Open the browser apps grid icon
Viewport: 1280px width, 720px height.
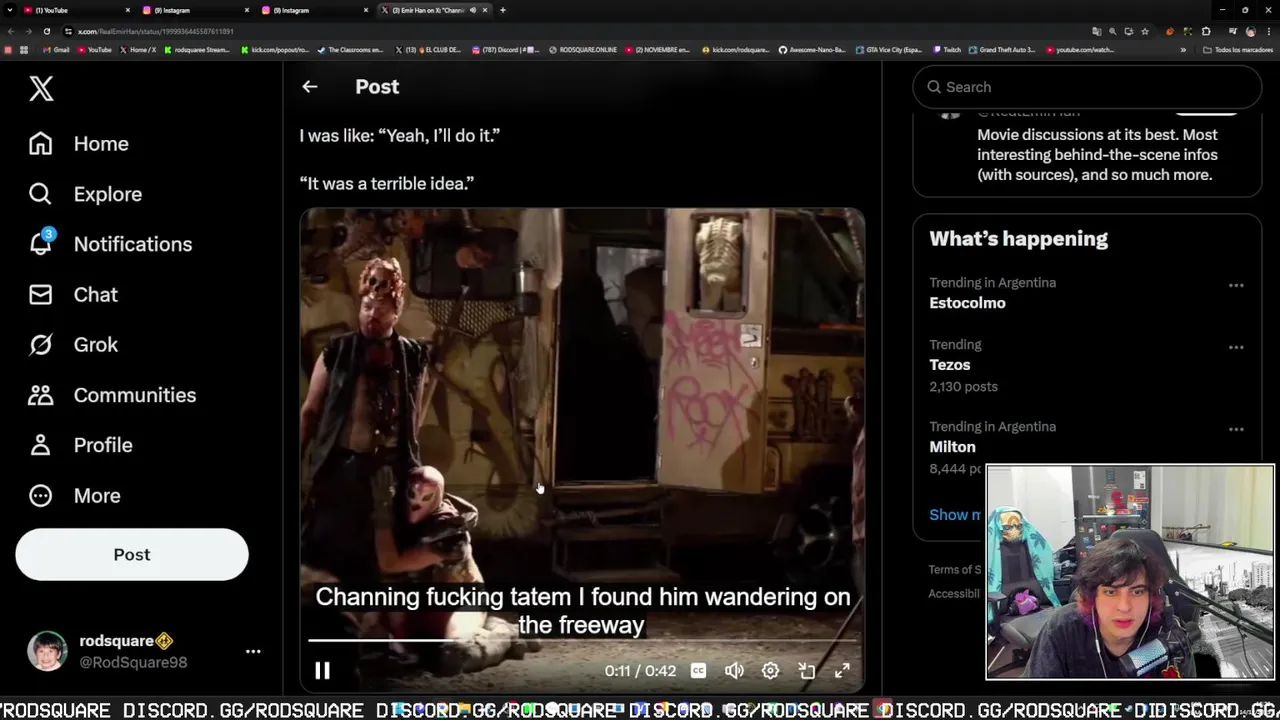23,50
